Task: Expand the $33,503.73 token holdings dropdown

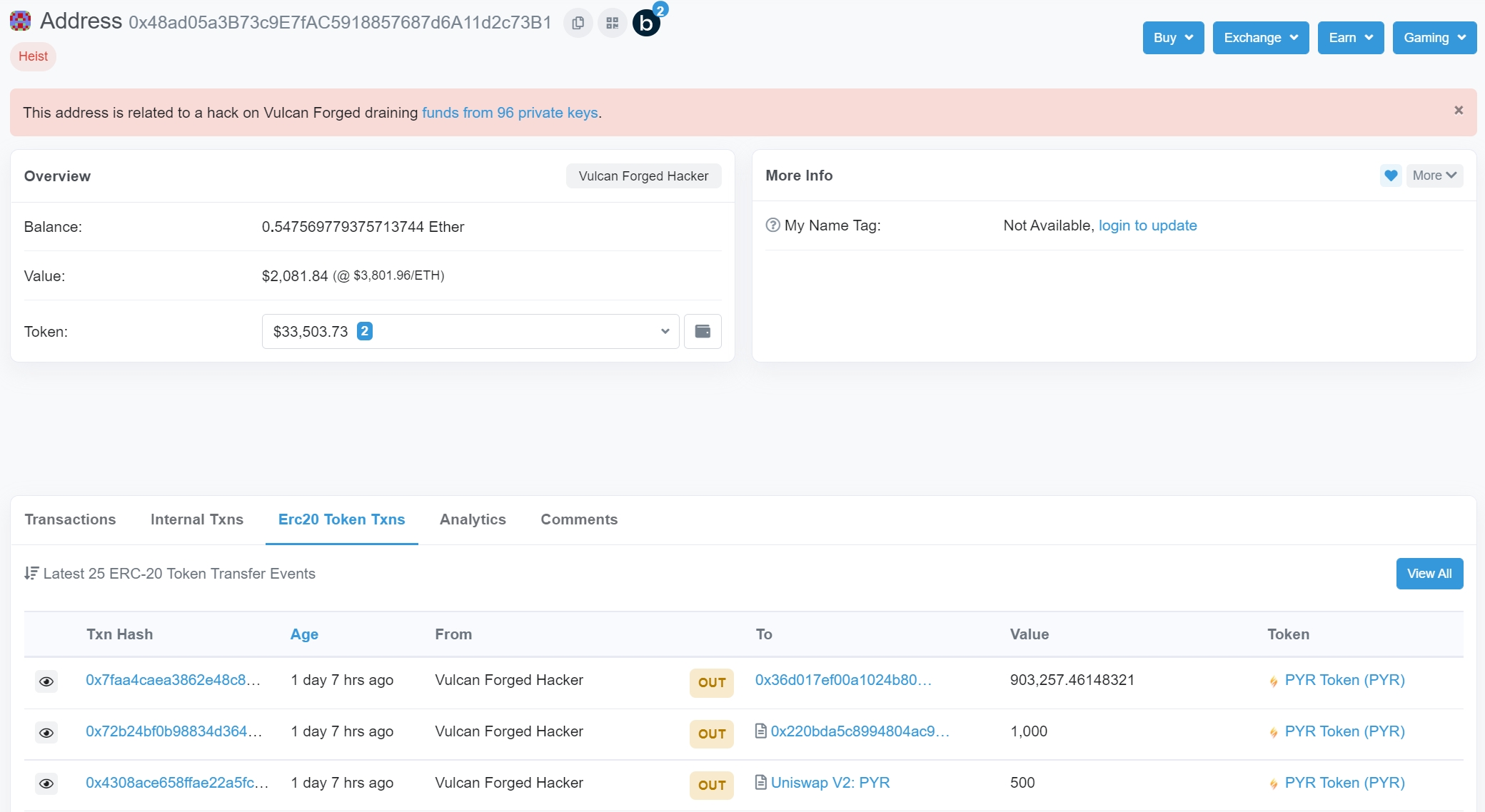Action: pyautogui.click(x=470, y=331)
